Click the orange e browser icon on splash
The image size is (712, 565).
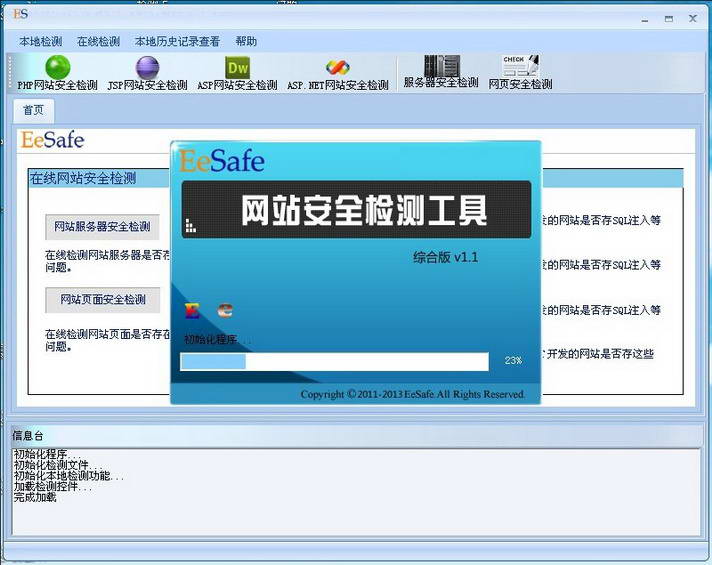coord(225,311)
